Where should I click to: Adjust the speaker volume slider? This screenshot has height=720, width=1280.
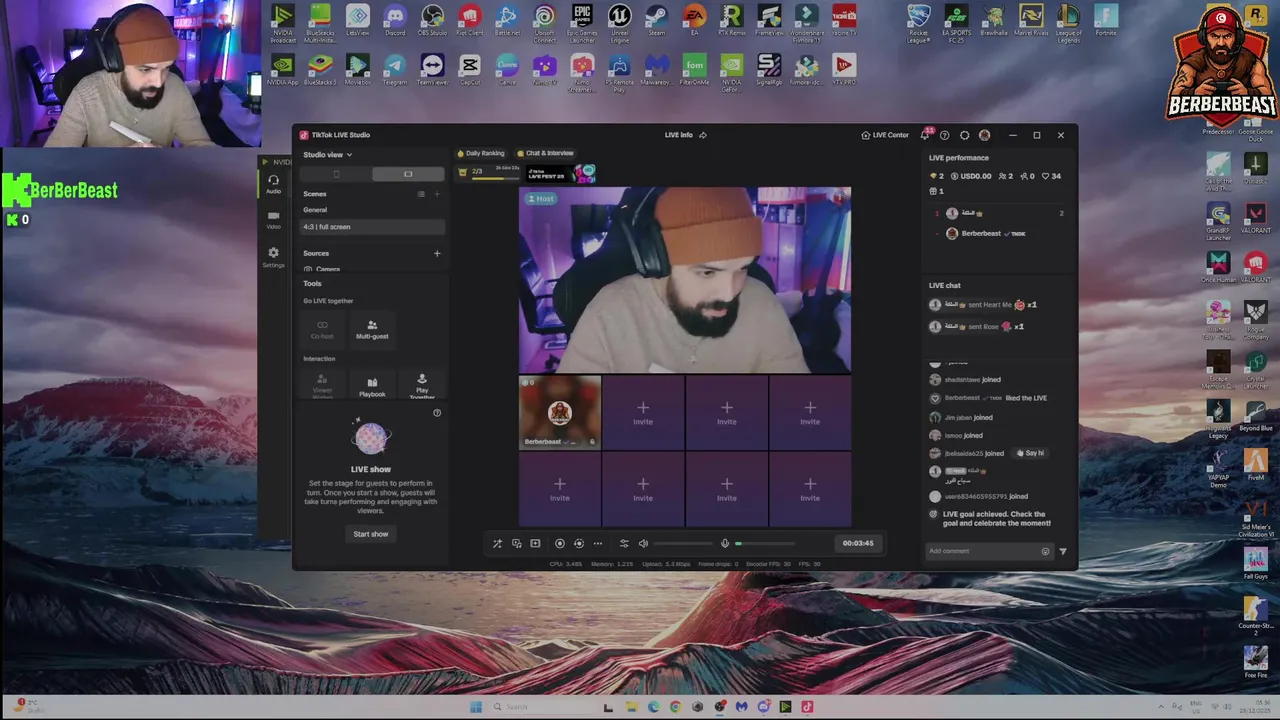pyautogui.click(x=685, y=543)
